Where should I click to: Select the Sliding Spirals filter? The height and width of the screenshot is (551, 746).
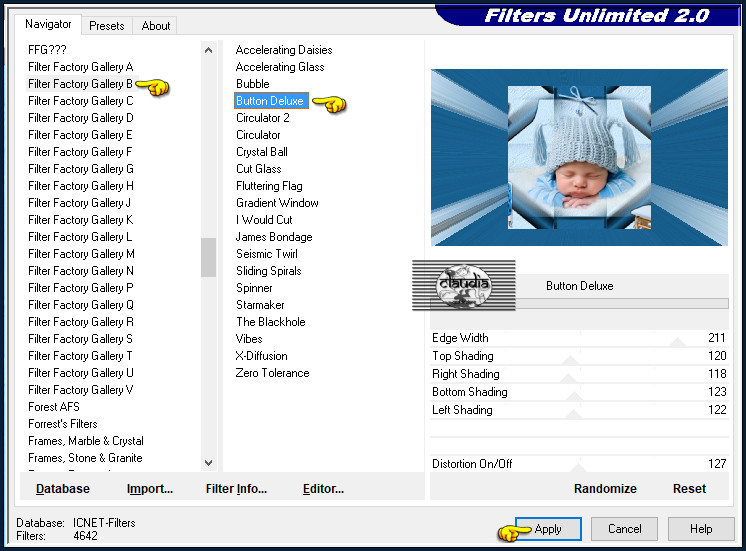point(268,271)
